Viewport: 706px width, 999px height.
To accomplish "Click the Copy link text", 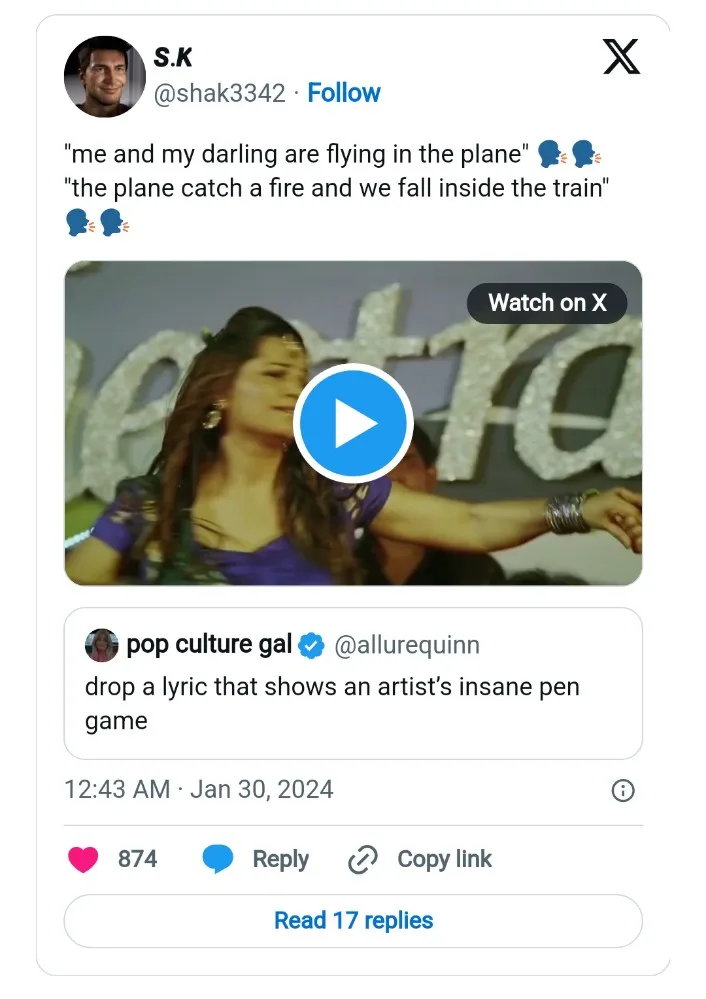I will pyautogui.click(x=444, y=859).
